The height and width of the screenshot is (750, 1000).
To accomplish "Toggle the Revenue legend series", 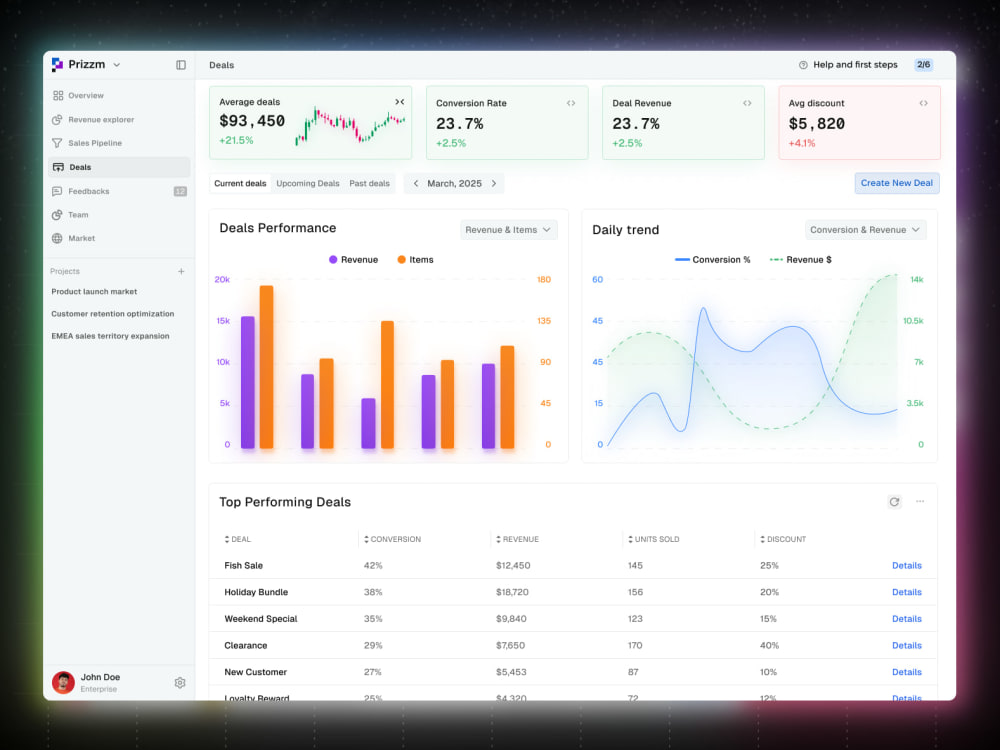I will [x=353, y=260].
